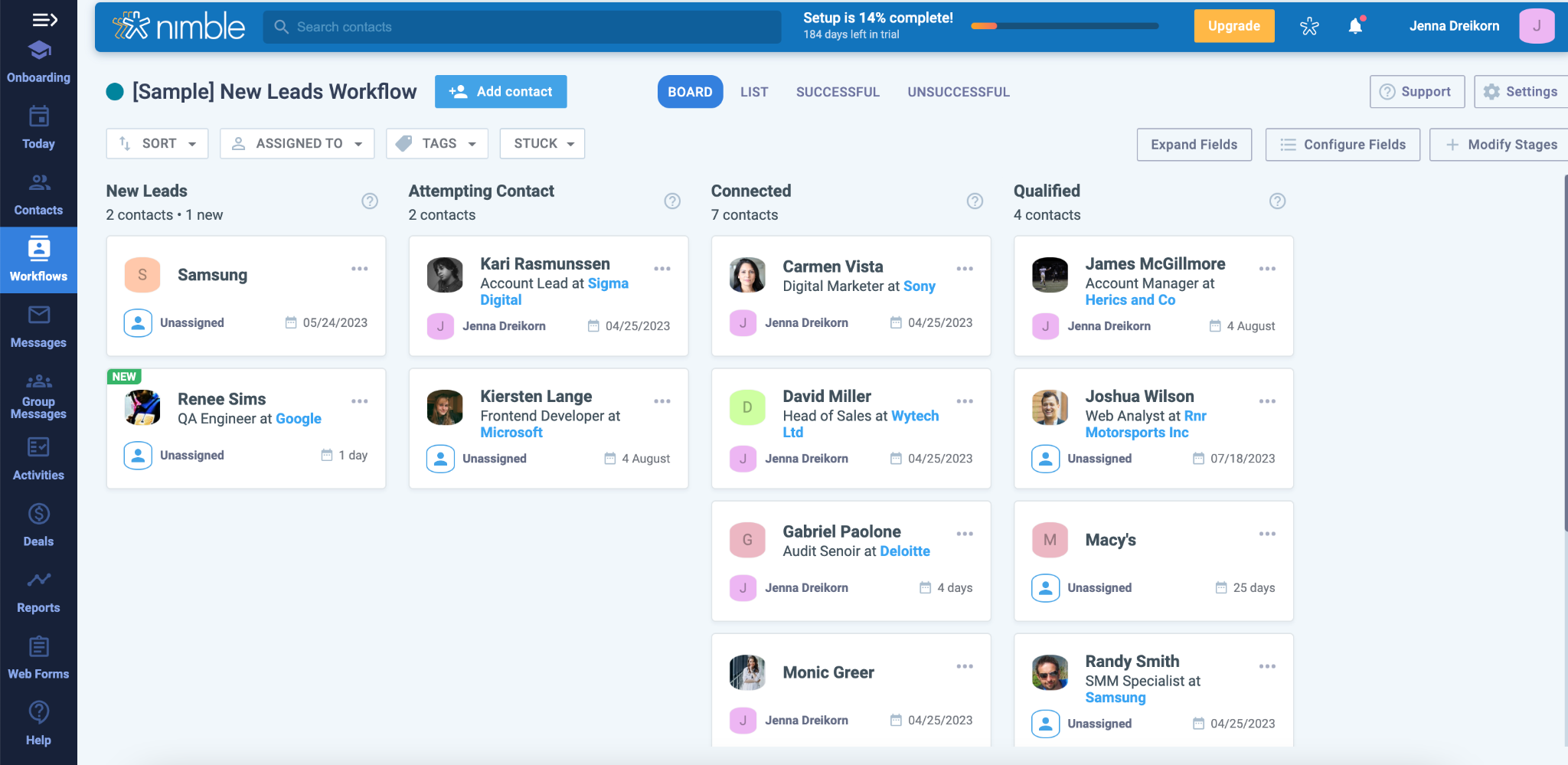Screen dimensions: 1568x765
Task: Go to Reports in the sidebar
Action: coord(38,592)
